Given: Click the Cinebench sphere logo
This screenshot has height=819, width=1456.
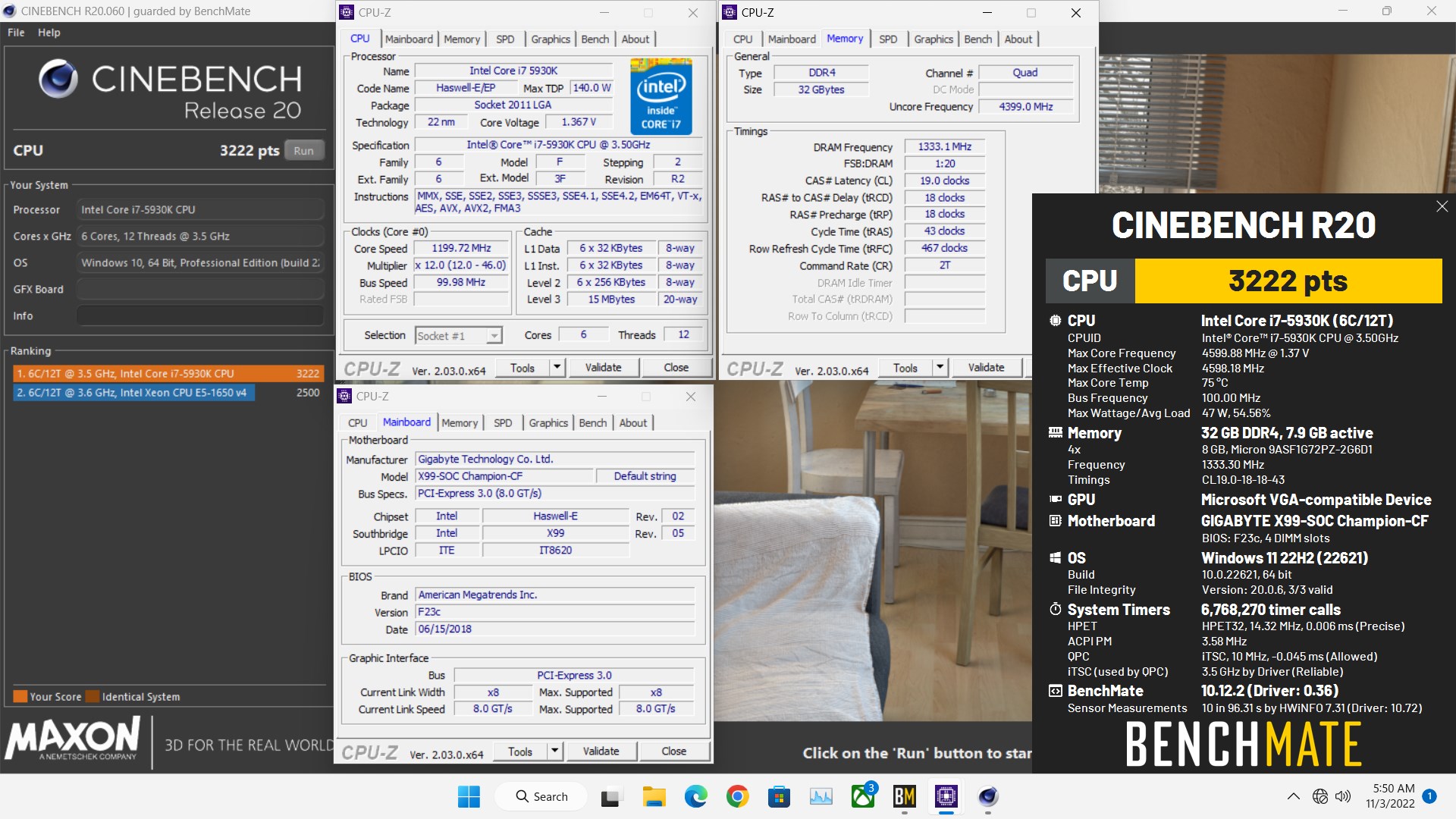Looking at the screenshot, I should pos(58,79).
